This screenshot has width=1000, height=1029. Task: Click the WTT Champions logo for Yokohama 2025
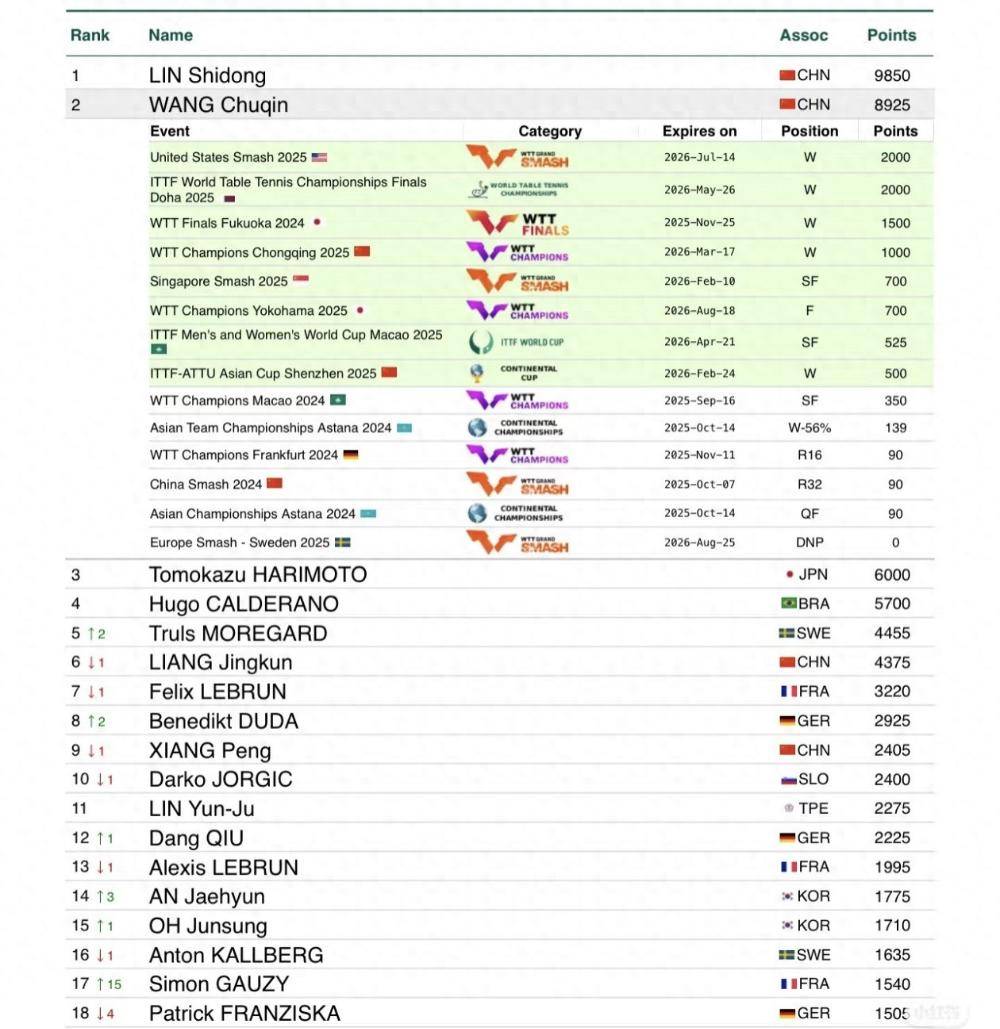click(x=517, y=310)
